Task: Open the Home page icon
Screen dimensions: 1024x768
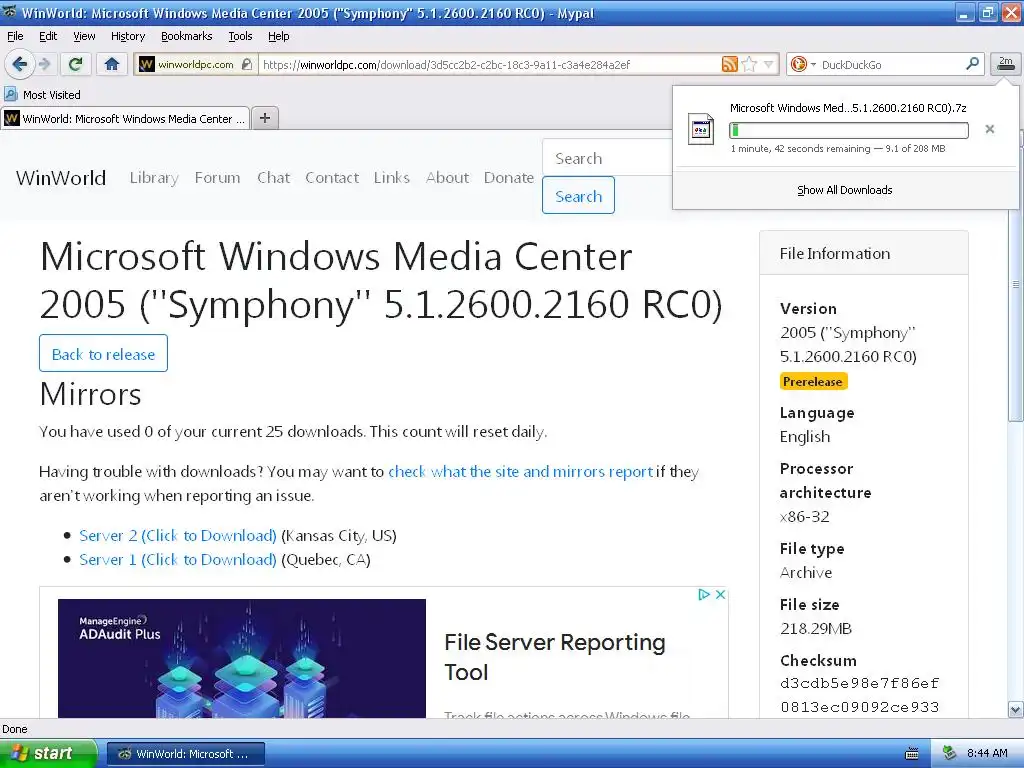Action: coord(112,64)
